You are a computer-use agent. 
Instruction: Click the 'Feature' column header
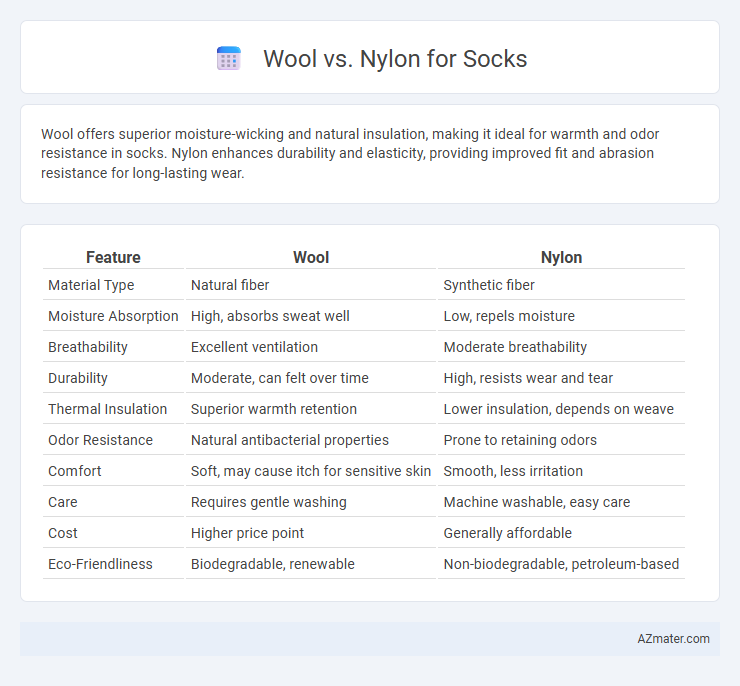[x=113, y=257]
